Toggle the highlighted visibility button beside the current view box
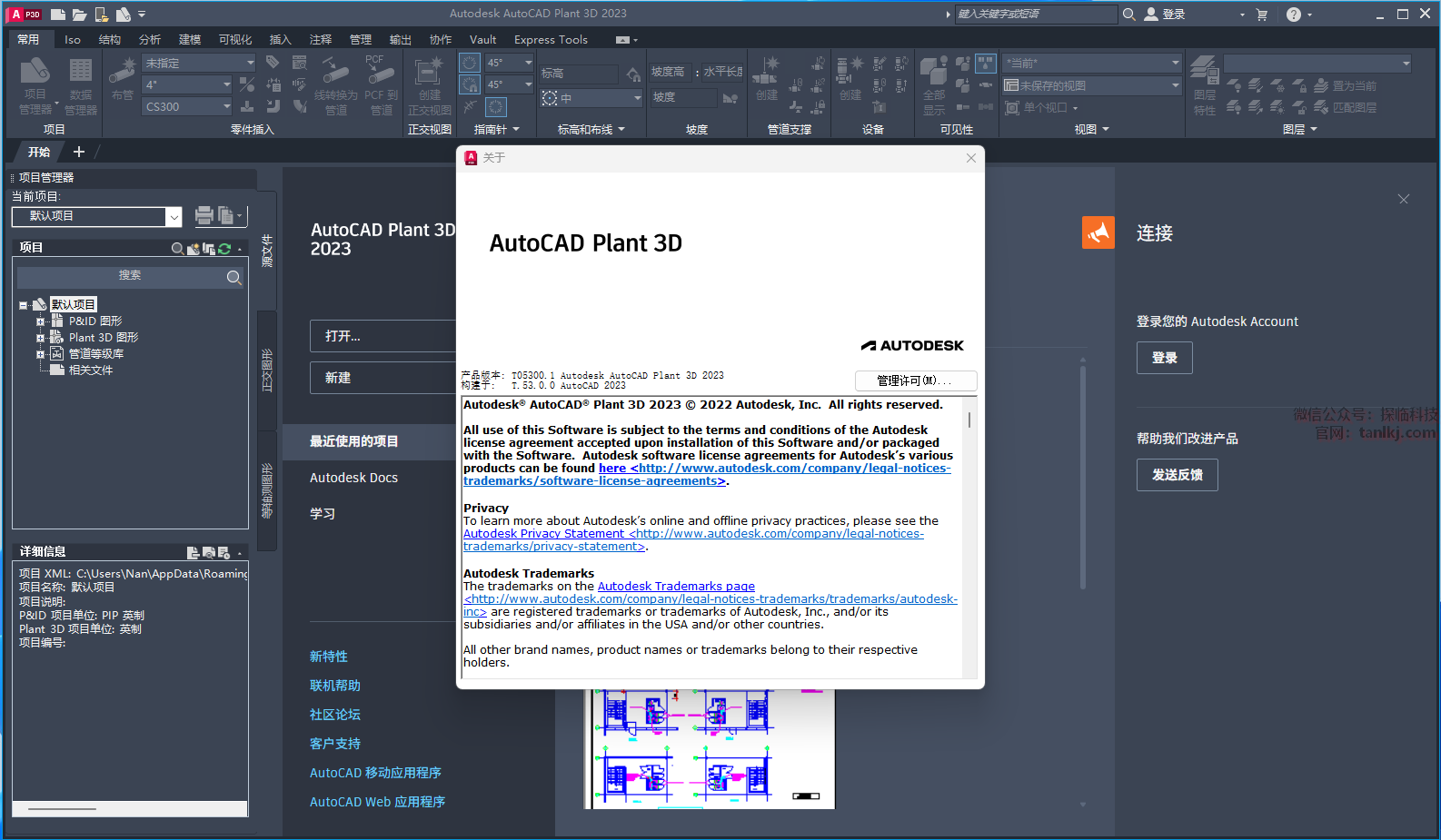 986,63
